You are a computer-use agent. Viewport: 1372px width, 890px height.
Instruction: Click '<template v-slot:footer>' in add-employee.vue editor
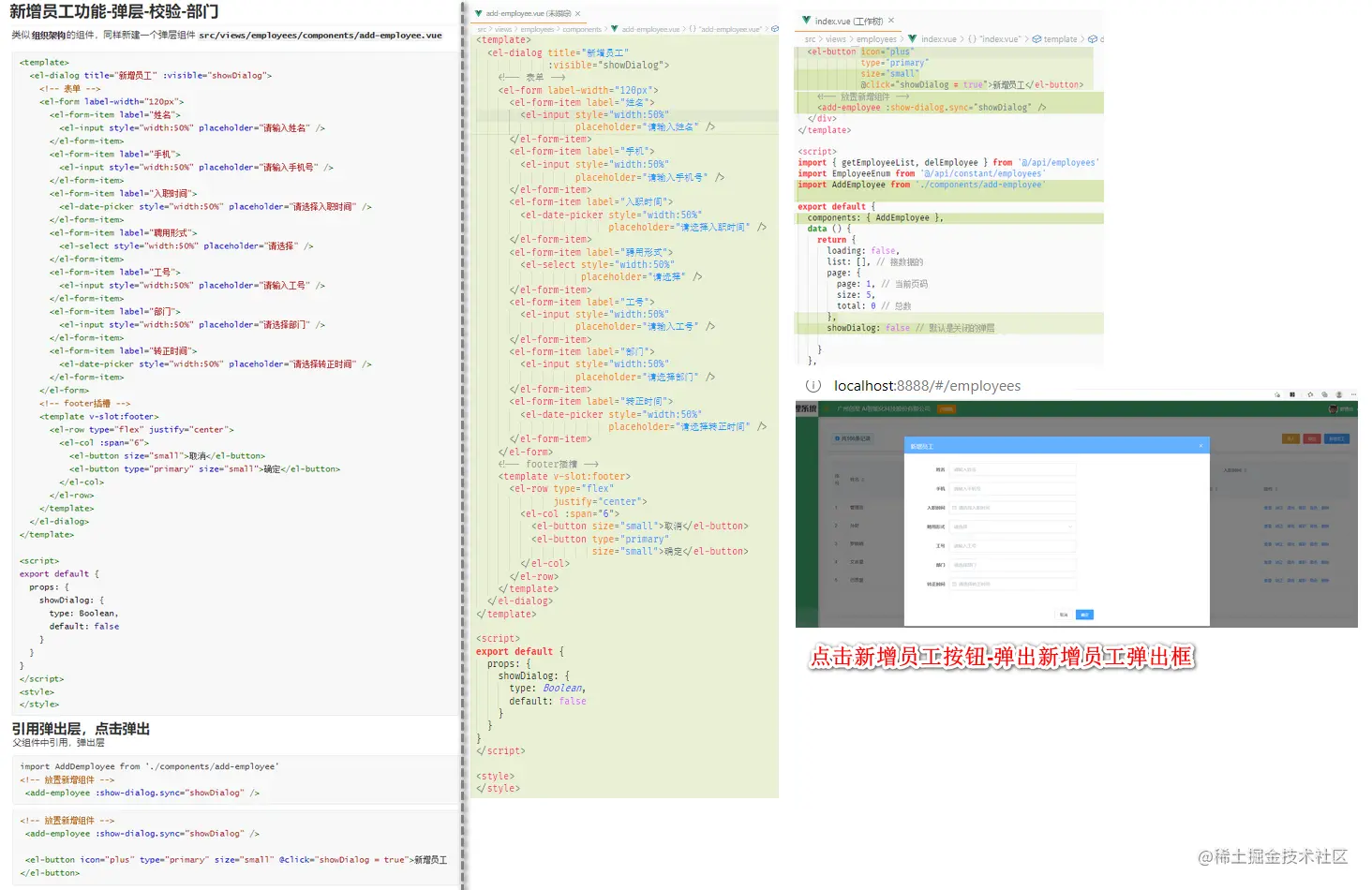tap(564, 477)
